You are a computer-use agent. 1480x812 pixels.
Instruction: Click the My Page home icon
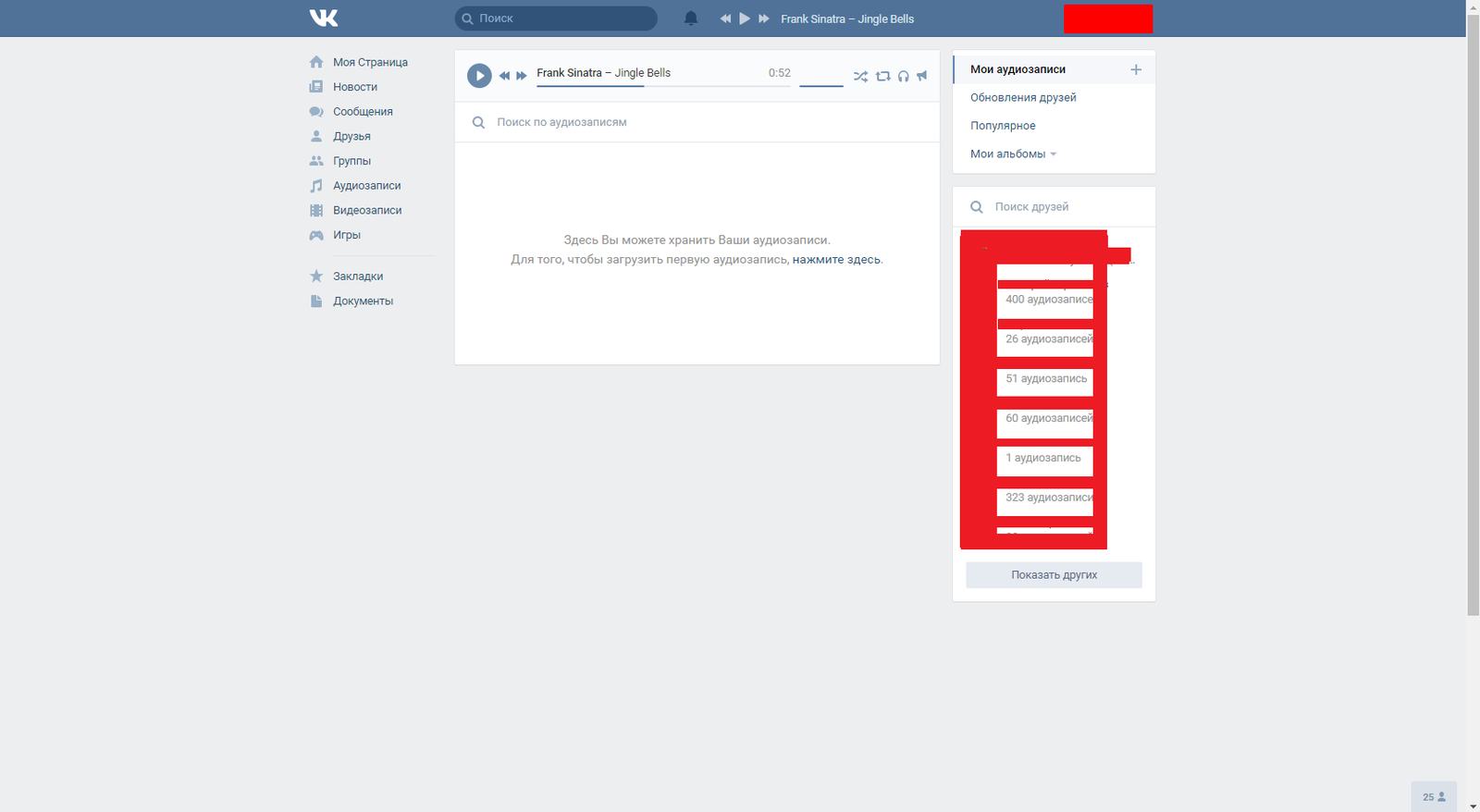[316, 62]
